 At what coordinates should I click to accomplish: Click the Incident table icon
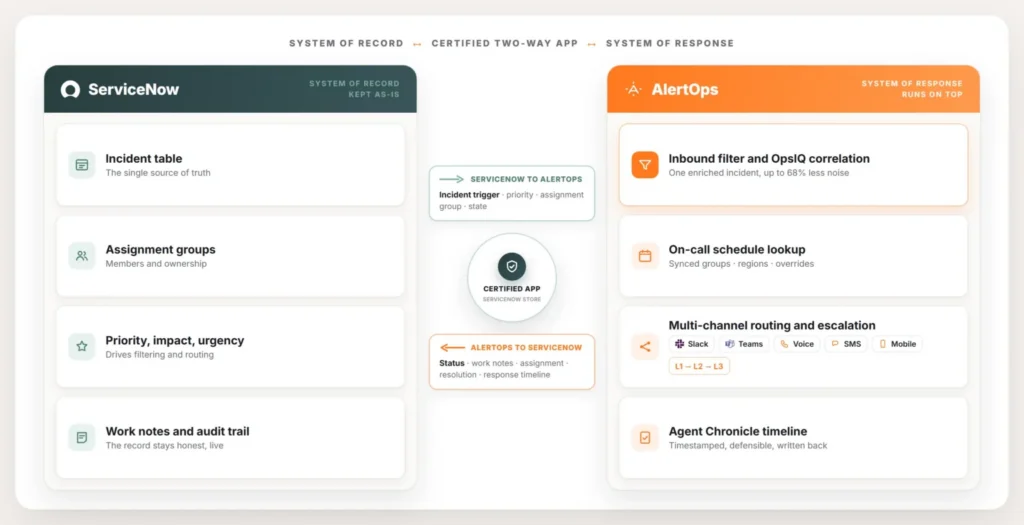pos(82,165)
